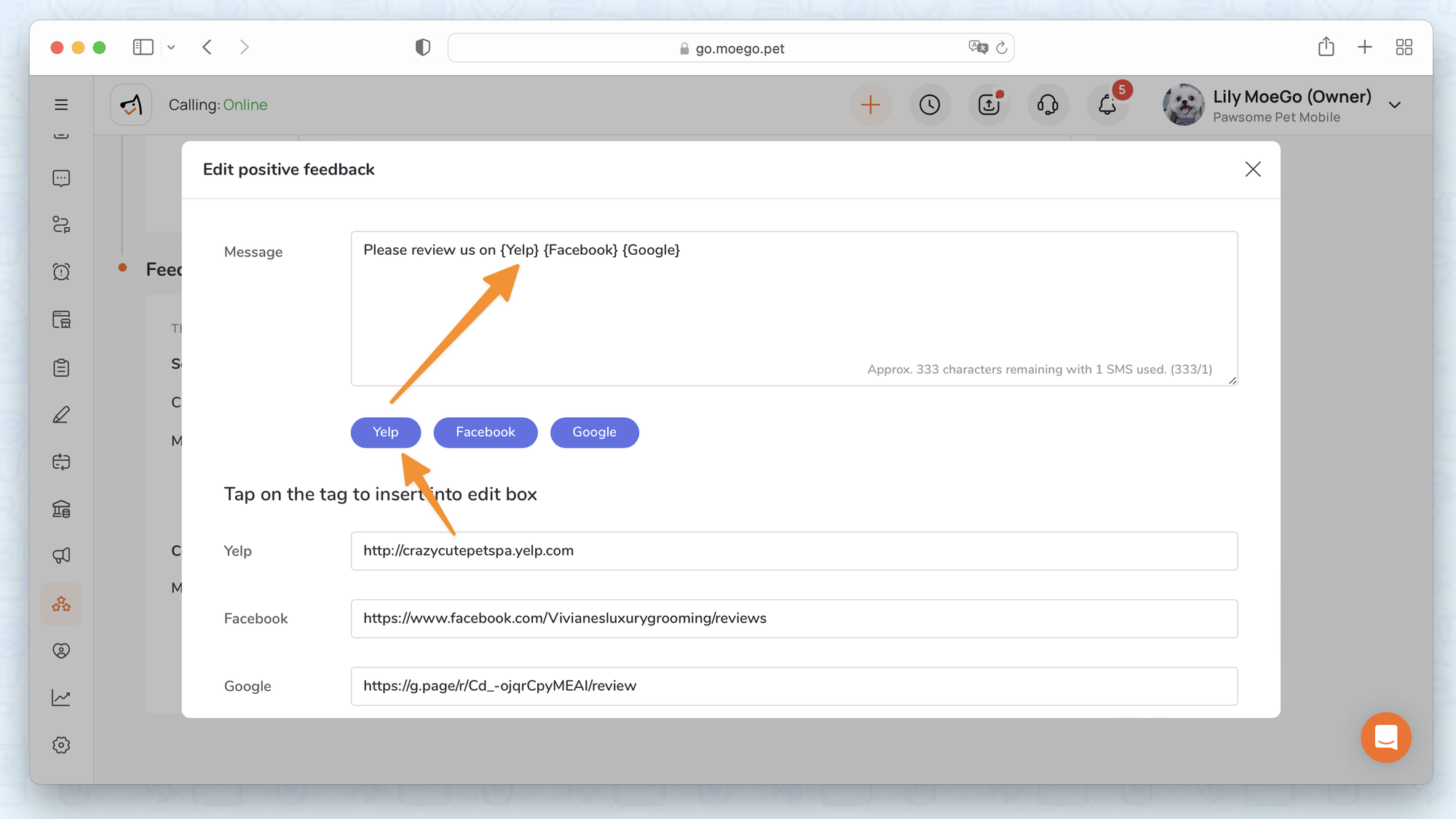Open the Safari share button

point(1326,47)
